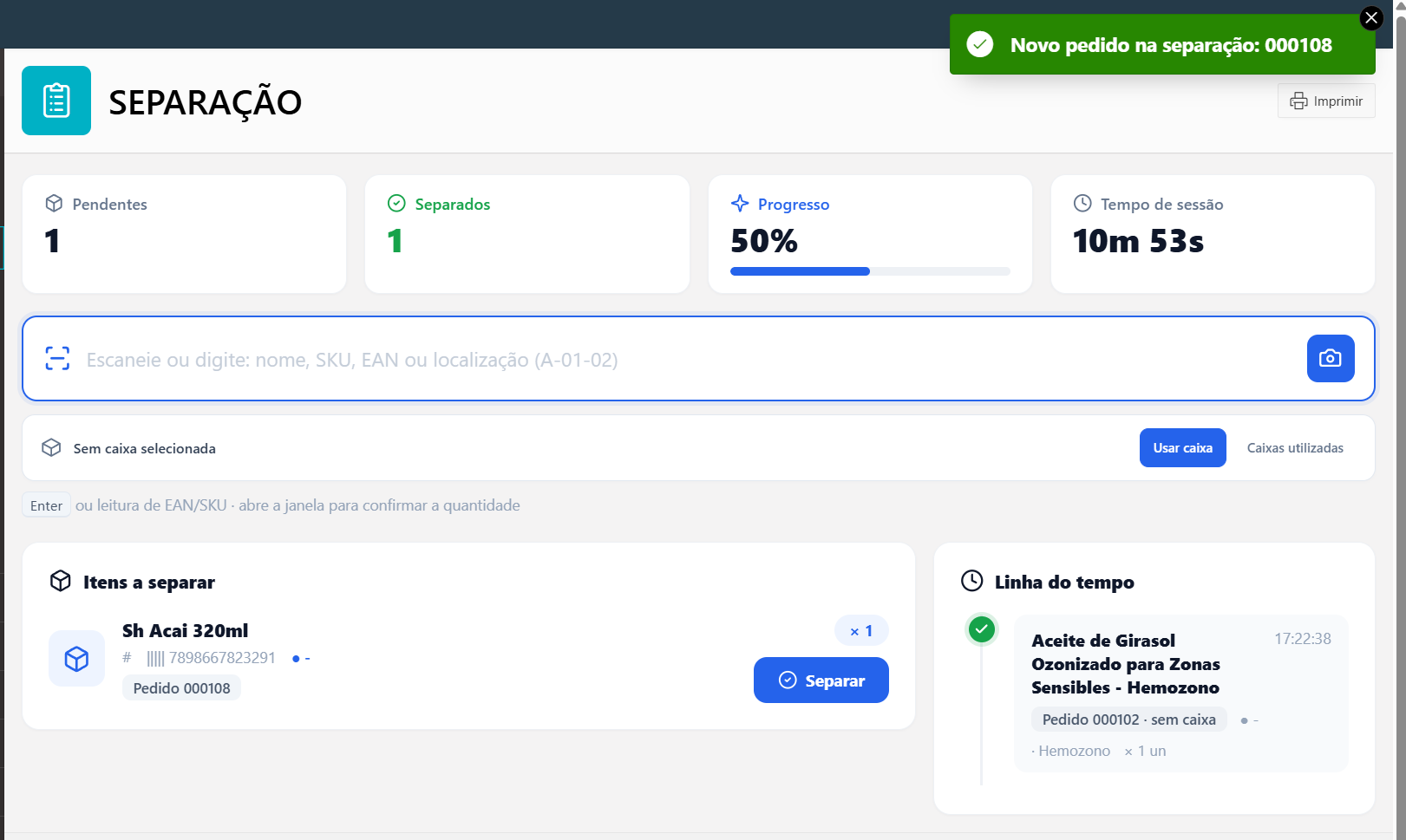Viewport: 1406px width, 840px height.
Task: Click the Sem caixa selecionada label
Action: tap(145, 448)
